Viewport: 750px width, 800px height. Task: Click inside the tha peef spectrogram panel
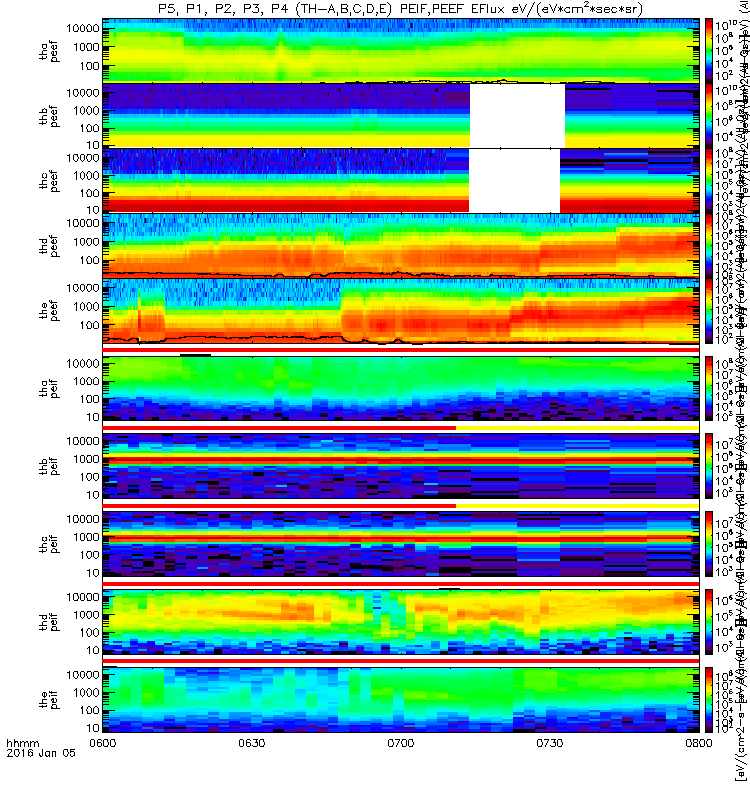pos(401,51)
